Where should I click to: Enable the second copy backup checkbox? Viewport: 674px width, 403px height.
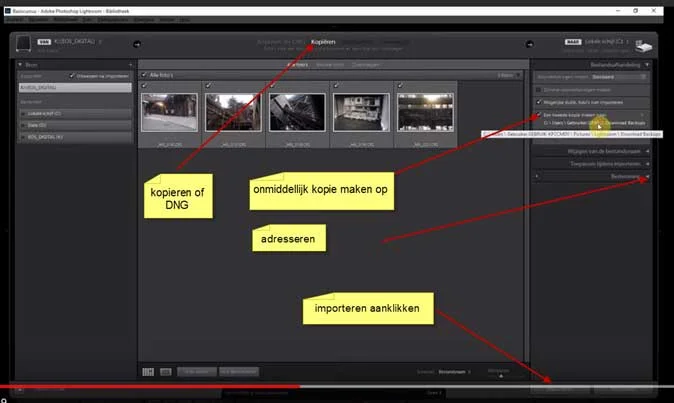click(538, 115)
